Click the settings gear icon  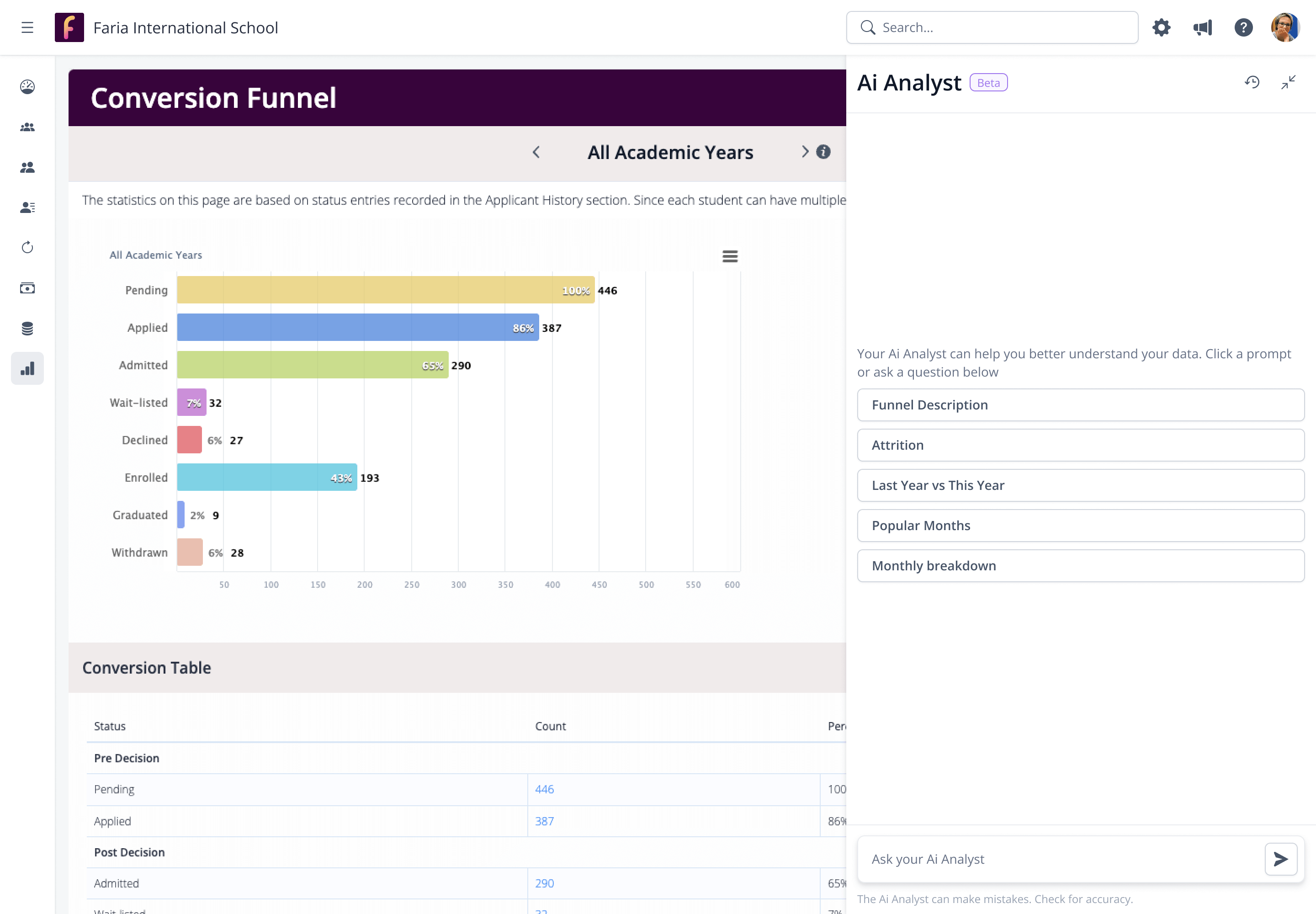click(1162, 27)
